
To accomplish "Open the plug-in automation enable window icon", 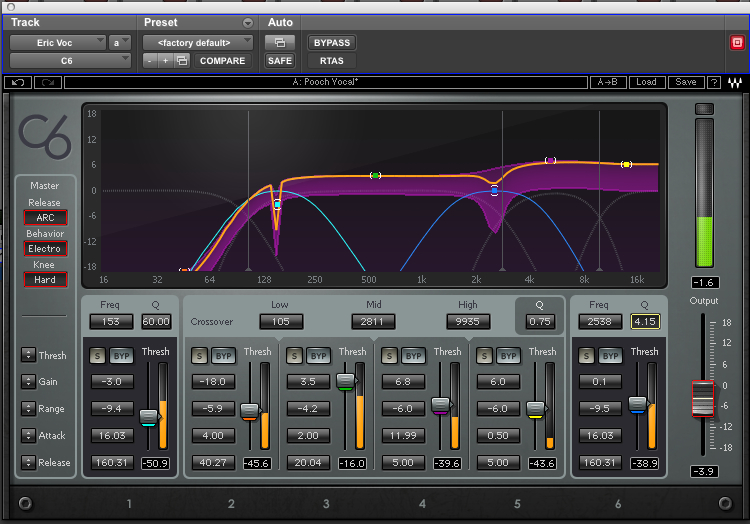I will click(280, 43).
